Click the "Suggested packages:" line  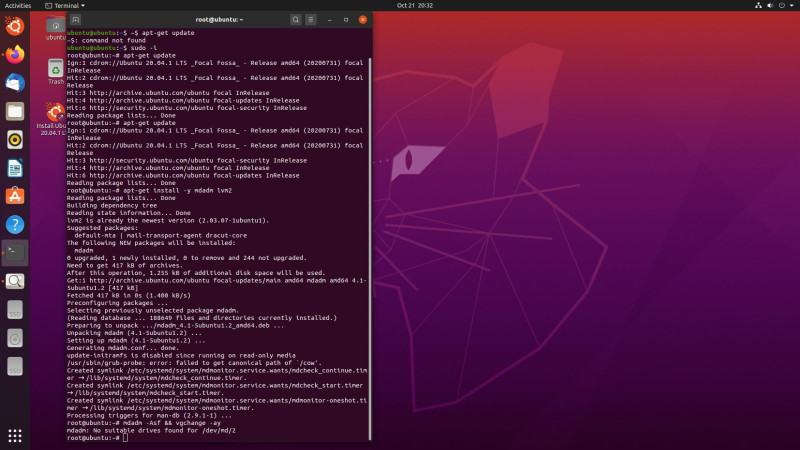coord(103,228)
